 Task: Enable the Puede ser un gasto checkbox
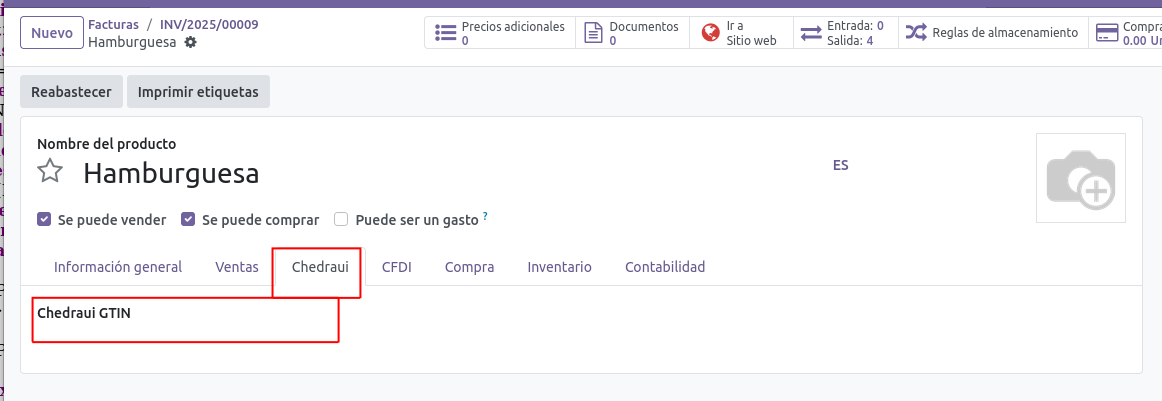[341, 219]
